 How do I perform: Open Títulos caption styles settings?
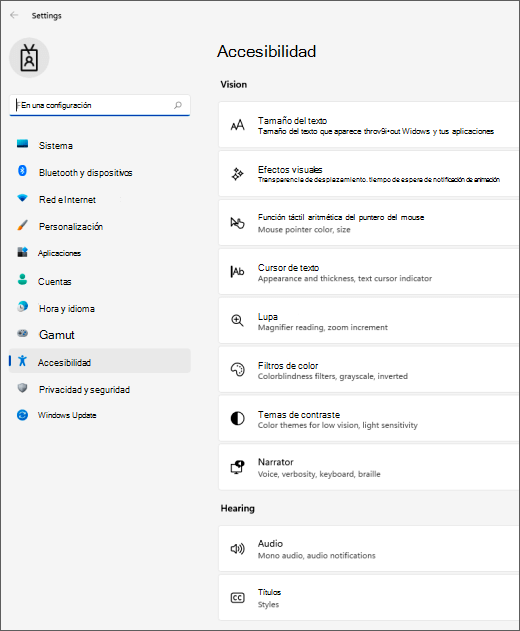click(x=369, y=598)
